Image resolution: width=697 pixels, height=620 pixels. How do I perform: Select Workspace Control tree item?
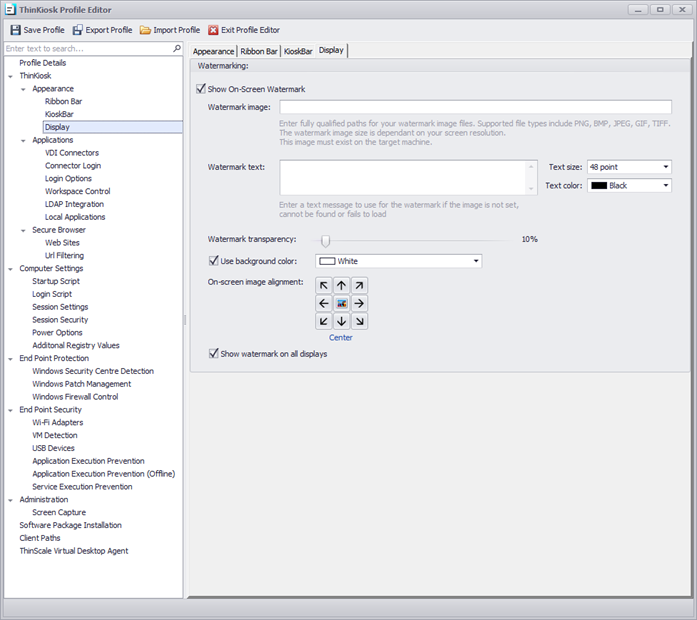(x=77, y=191)
